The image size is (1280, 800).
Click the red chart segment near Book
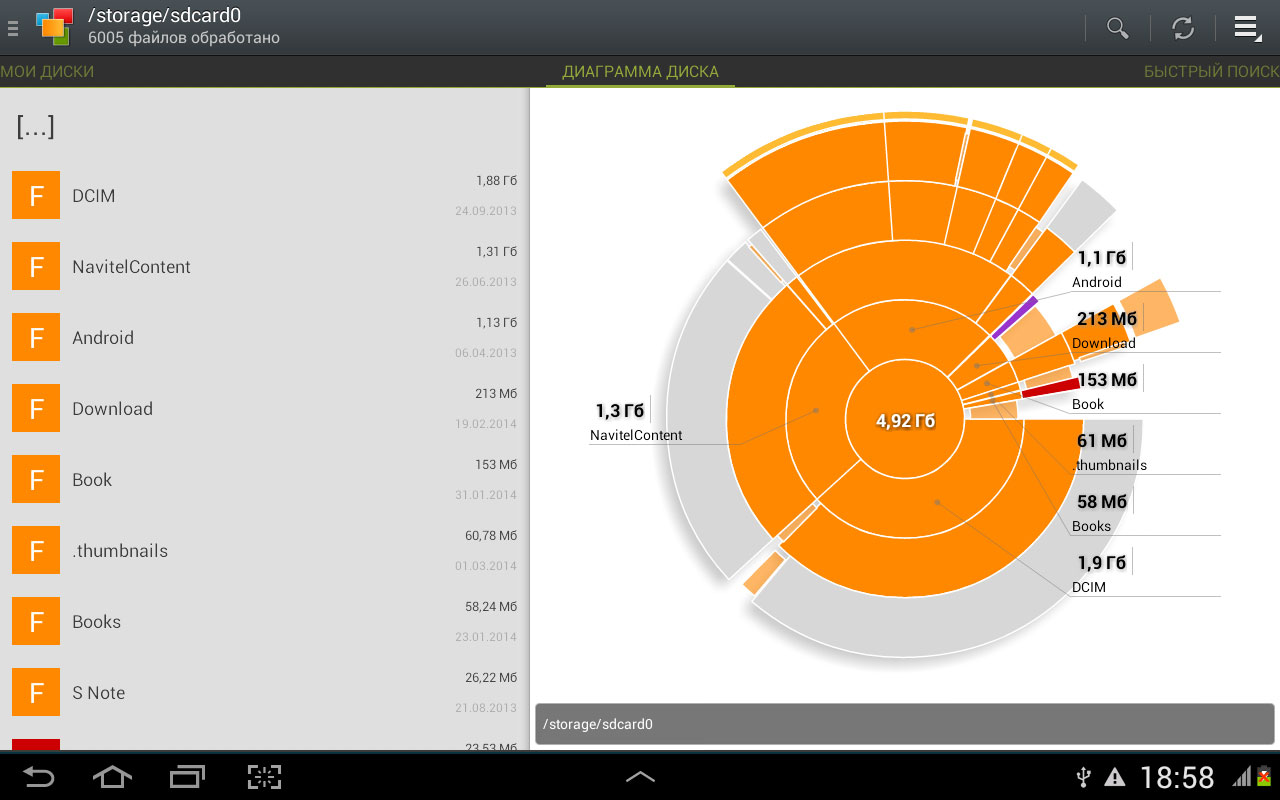pyautogui.click(x=1050, y=387)
